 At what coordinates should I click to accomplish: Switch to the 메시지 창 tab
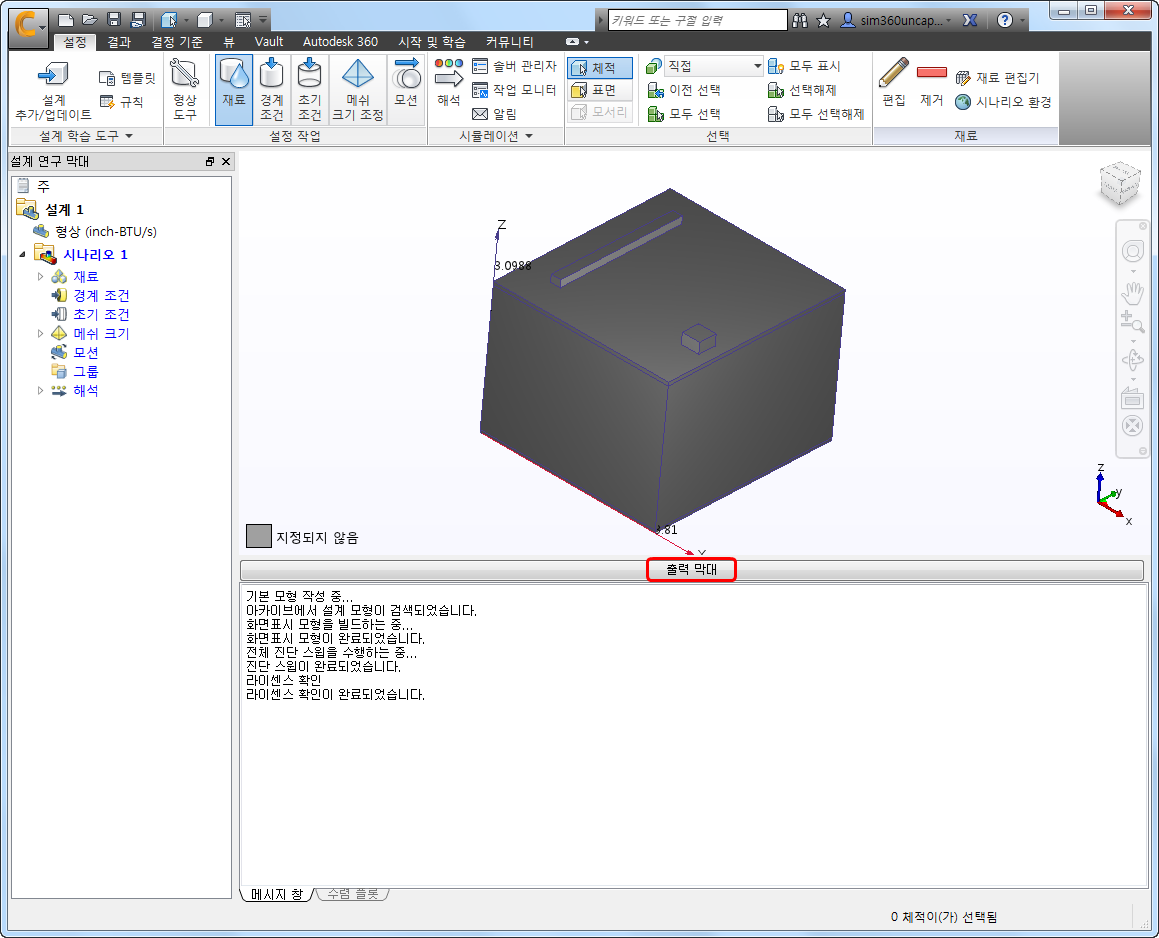[276, 894]
